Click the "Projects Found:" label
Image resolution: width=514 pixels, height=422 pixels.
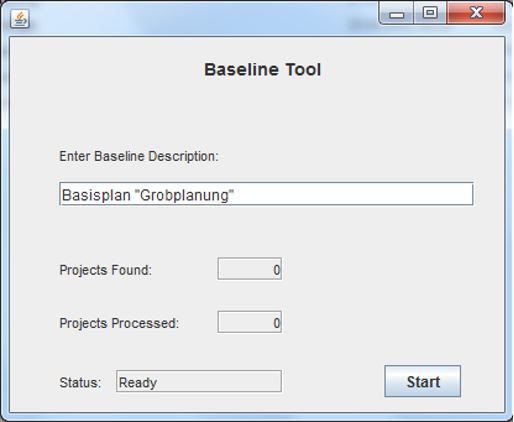(105, 270)
